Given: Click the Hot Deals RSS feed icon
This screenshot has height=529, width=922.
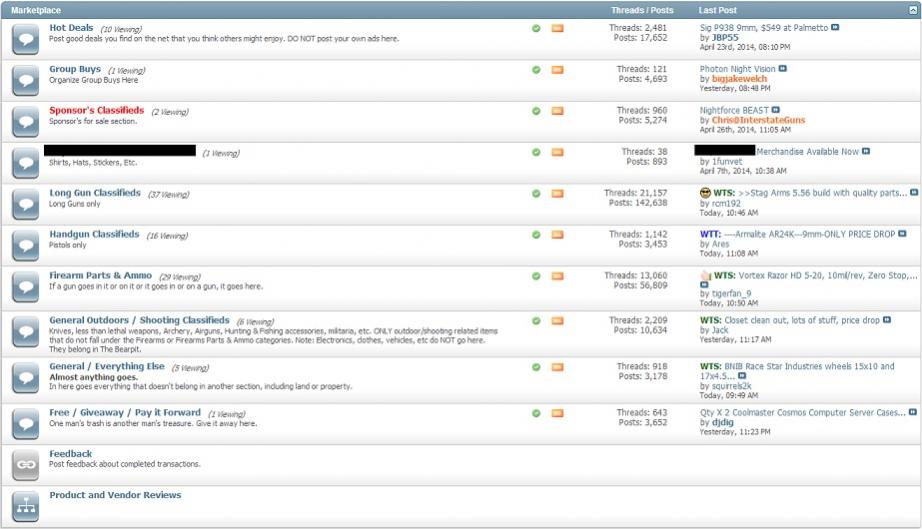Looking at the screenshot, I should coord(557,28).
